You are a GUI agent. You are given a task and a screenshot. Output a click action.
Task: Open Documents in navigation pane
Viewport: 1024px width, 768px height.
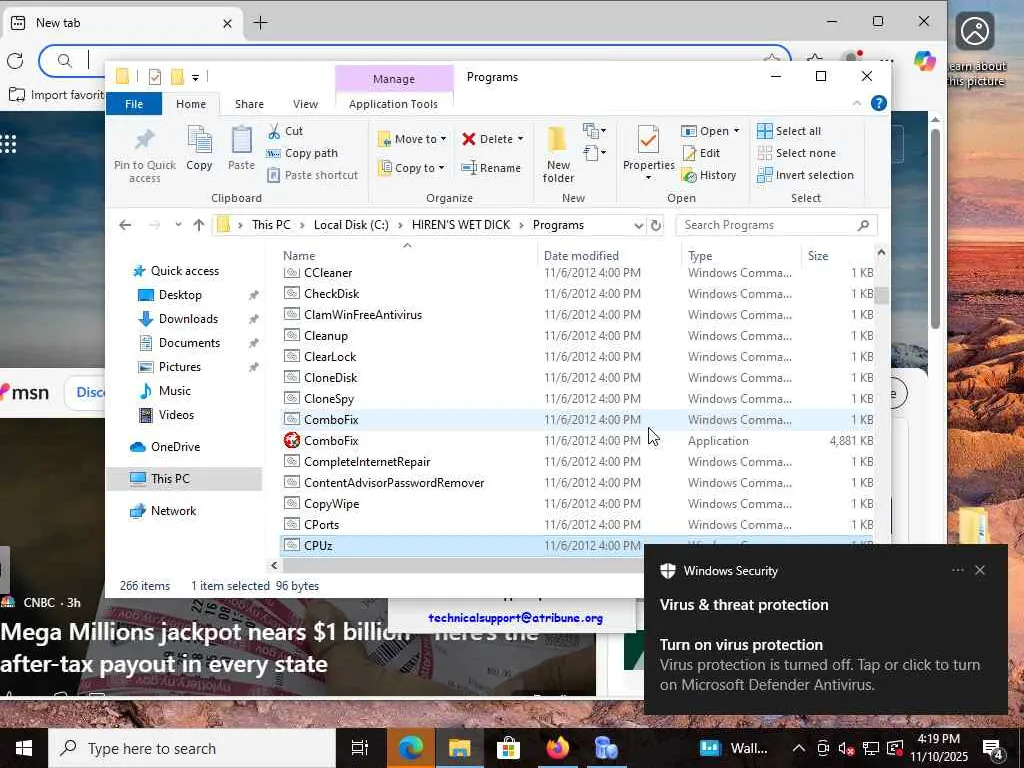[x=189, y=343]
